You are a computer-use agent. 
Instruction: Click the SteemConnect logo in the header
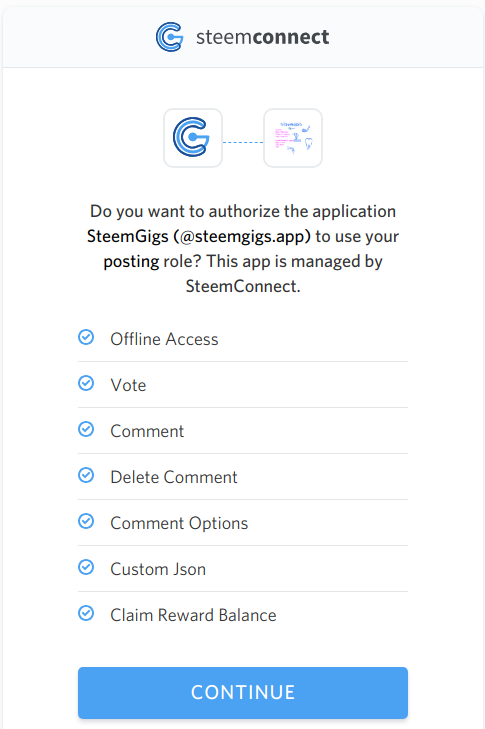click(x=170, y=37)
